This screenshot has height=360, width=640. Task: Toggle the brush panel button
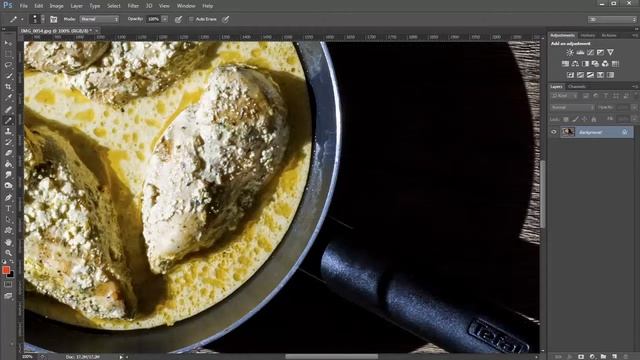(53, 19)
